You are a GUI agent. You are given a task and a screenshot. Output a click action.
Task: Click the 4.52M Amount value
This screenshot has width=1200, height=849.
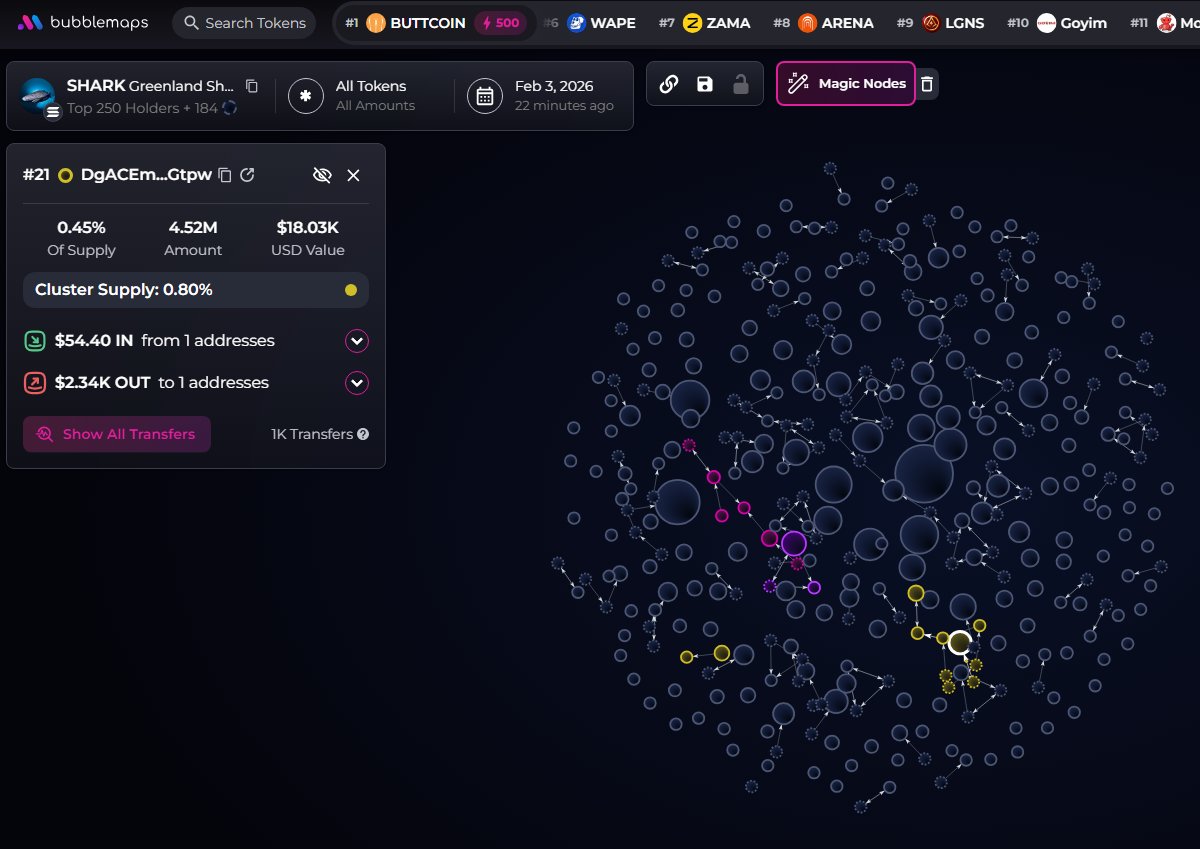193,228
